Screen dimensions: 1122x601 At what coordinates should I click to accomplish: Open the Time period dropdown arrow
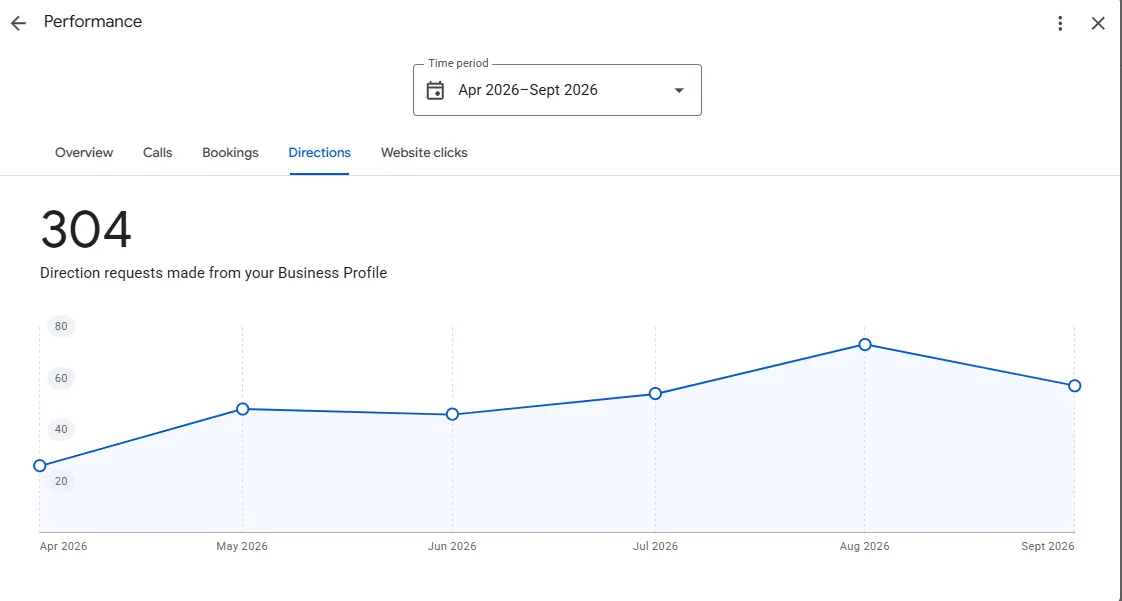pos(679,90)
